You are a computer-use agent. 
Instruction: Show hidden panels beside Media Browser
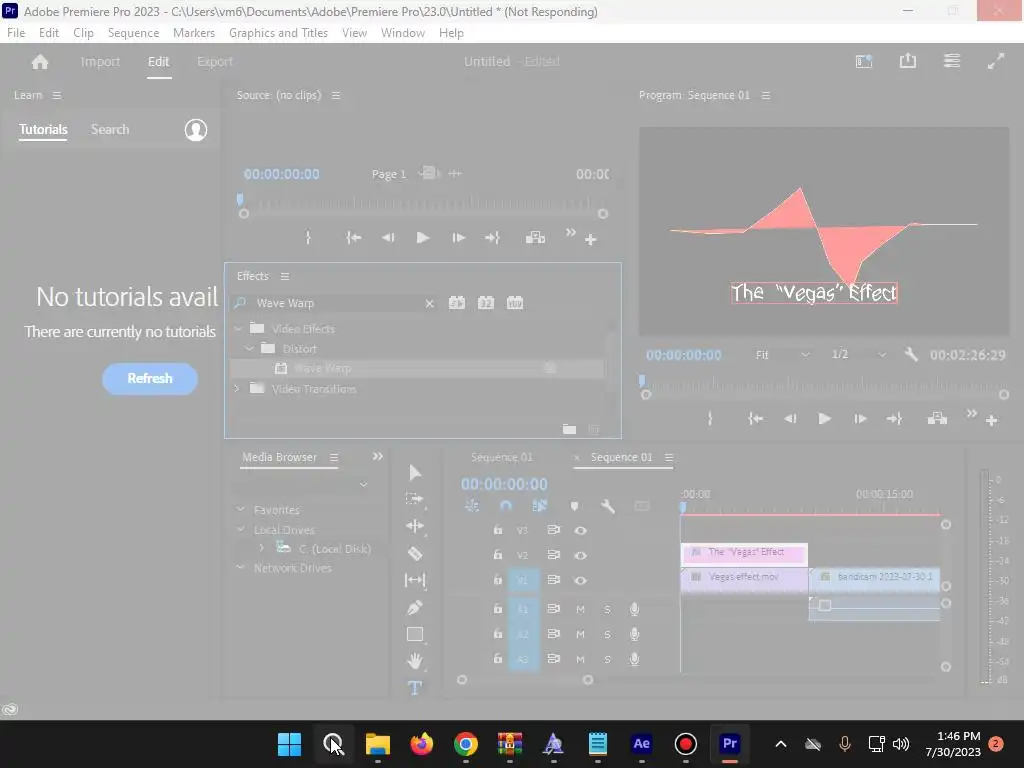point(377,456)
